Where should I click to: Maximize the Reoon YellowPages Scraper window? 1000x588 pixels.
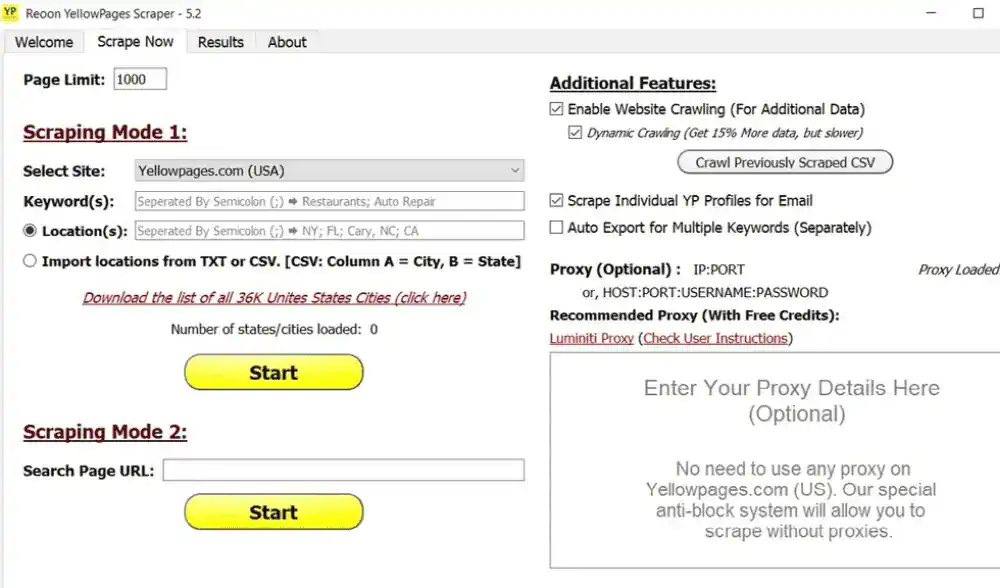pyautogui.click(x=978, y=13)
